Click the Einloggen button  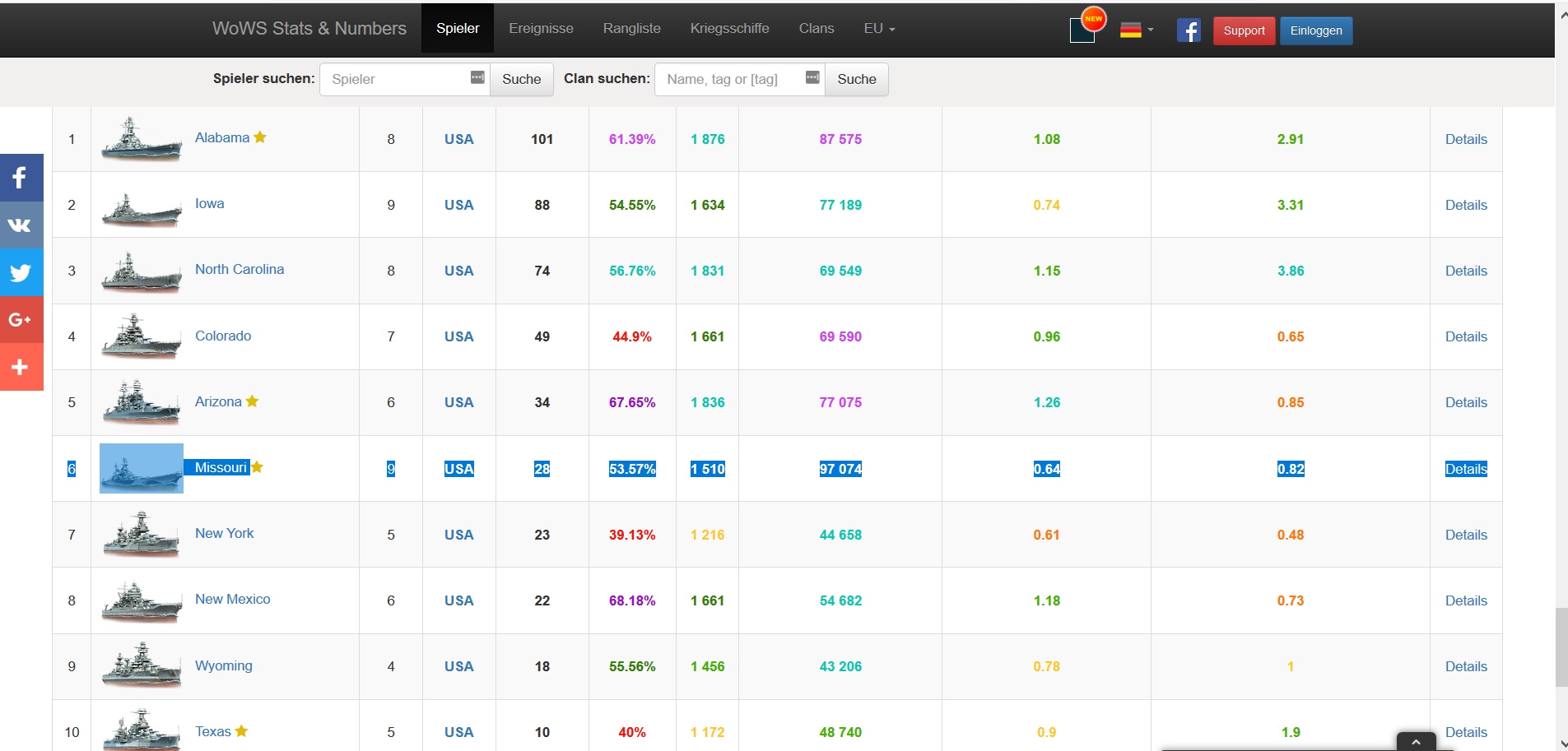pos(1316,30)
